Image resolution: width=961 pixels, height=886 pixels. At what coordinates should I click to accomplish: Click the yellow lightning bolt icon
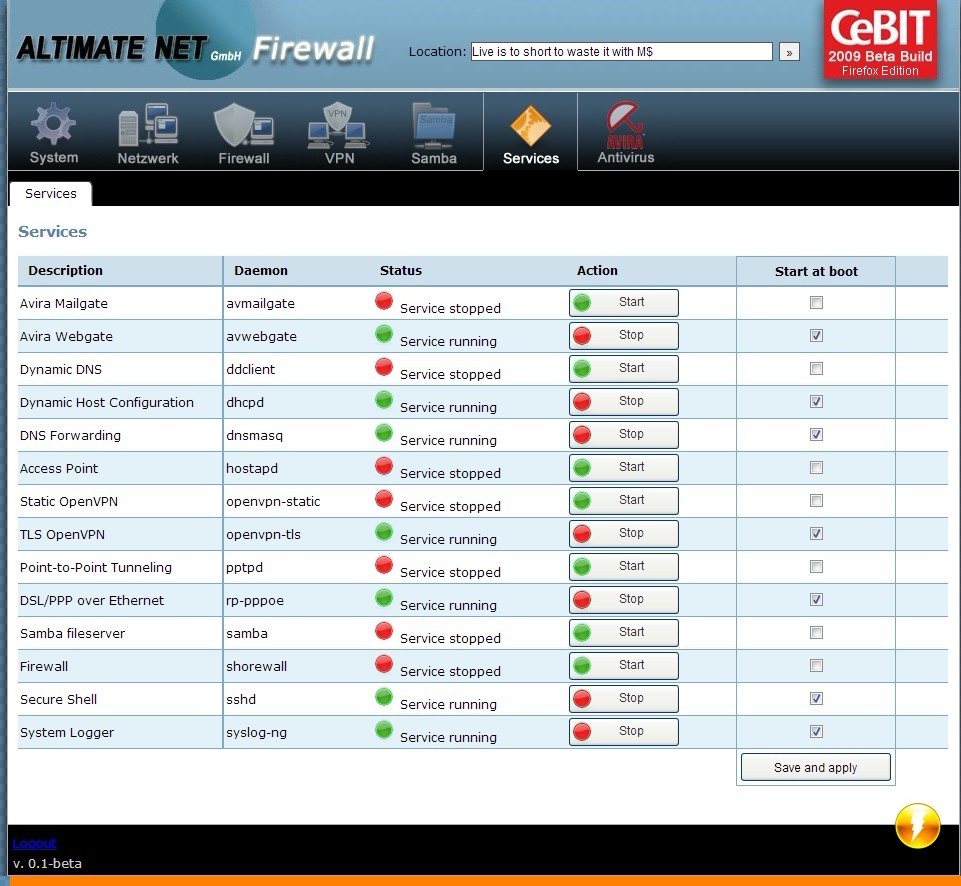tap(917, 826)
